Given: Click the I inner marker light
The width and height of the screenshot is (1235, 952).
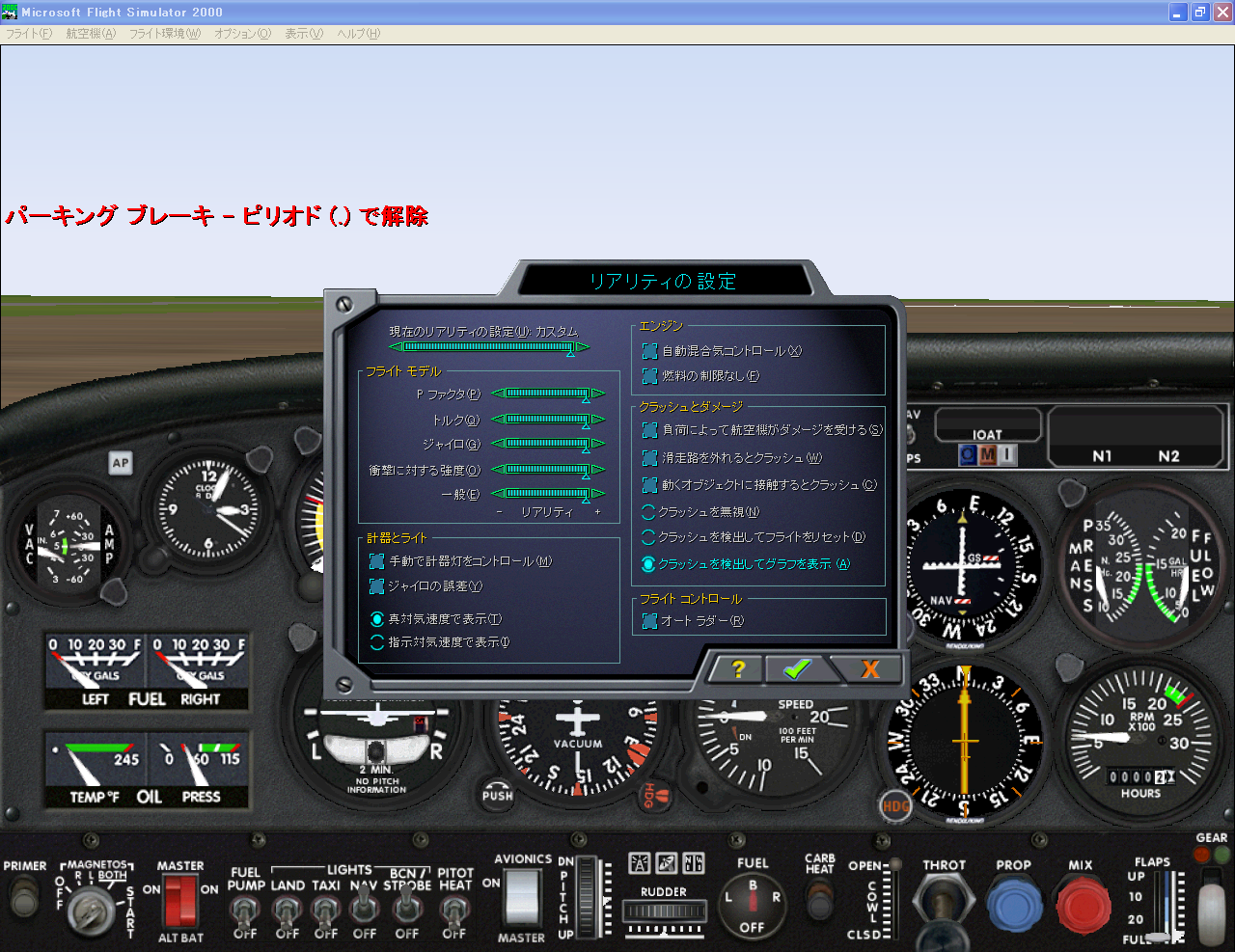Looking at the screenshot, I should point(1006,454).
